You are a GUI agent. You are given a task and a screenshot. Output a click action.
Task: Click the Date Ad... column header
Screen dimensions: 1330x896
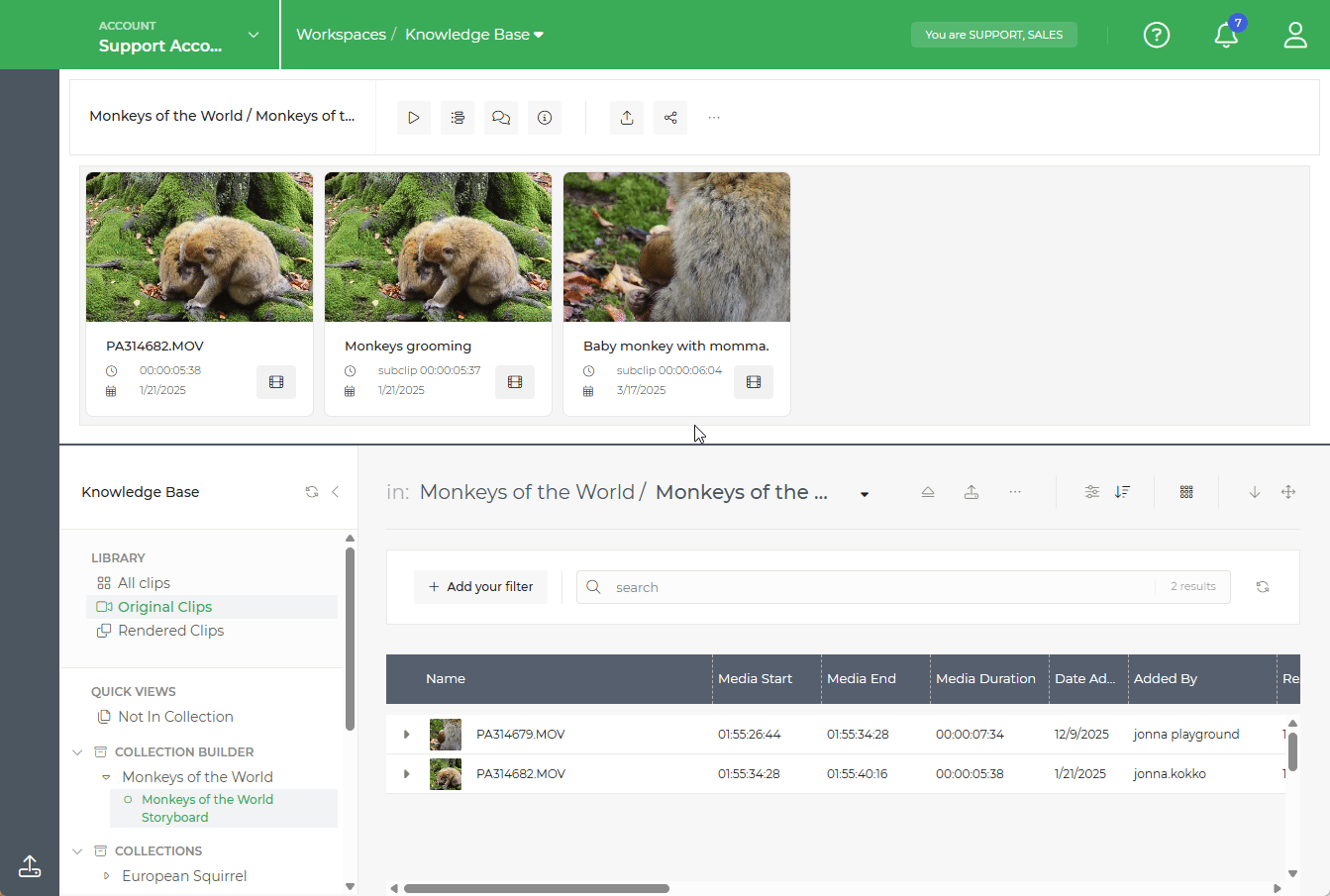[1084, 679]
